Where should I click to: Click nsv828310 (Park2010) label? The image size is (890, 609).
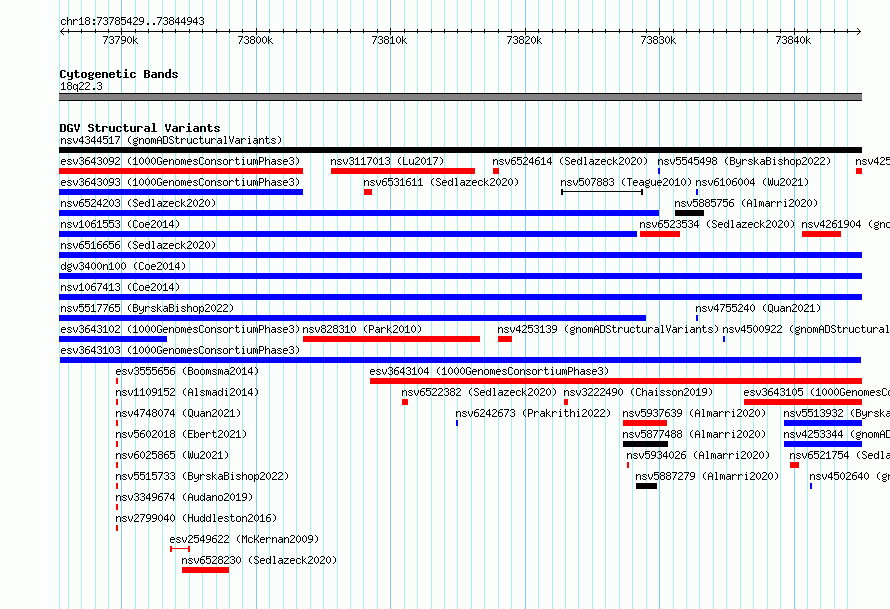point(362,329)
